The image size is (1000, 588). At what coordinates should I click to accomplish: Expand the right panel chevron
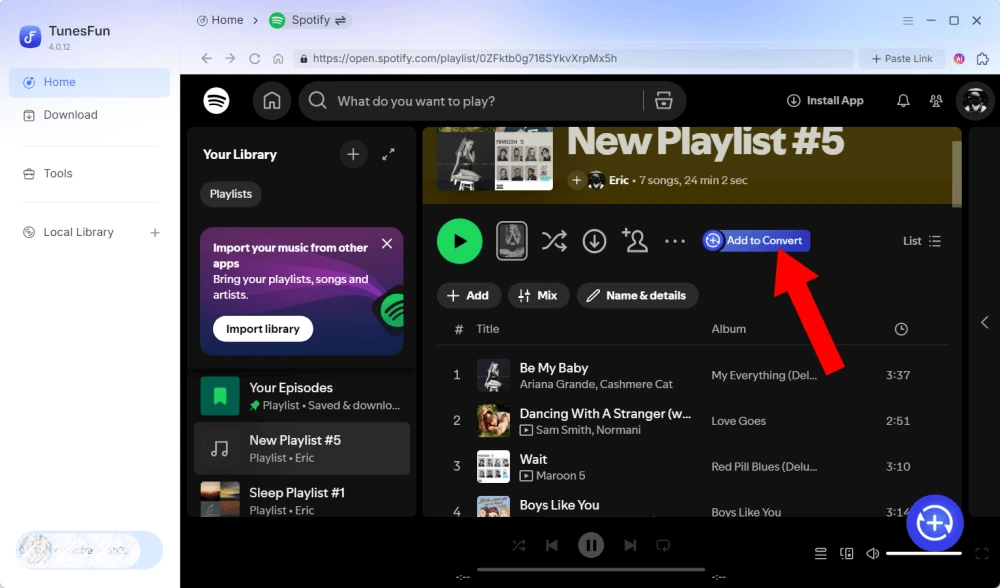point(985,323)
